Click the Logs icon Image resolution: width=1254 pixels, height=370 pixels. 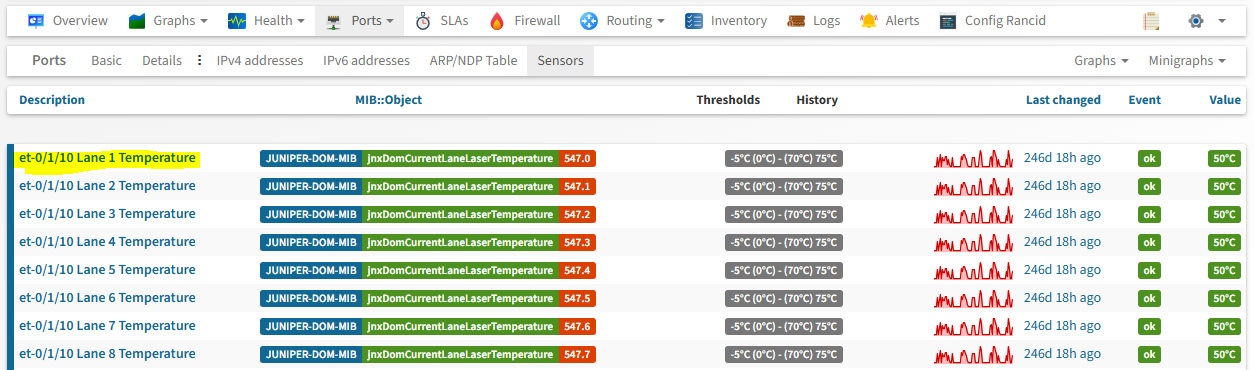[796, 20]
